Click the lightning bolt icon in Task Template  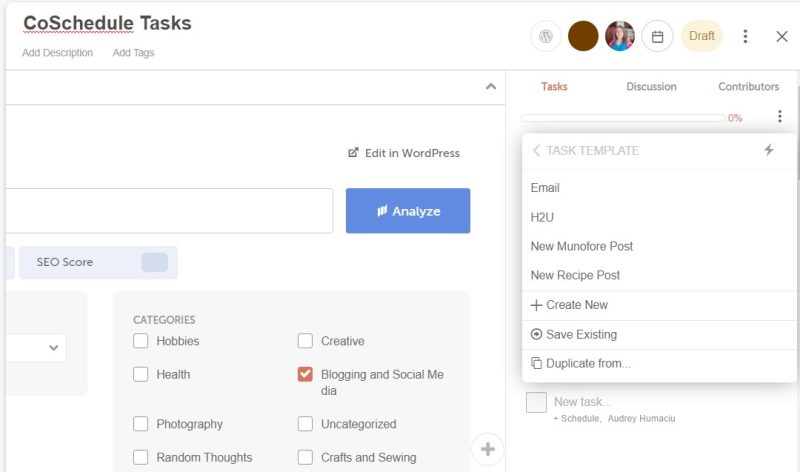pyautogui.click(x=768, y=150)
